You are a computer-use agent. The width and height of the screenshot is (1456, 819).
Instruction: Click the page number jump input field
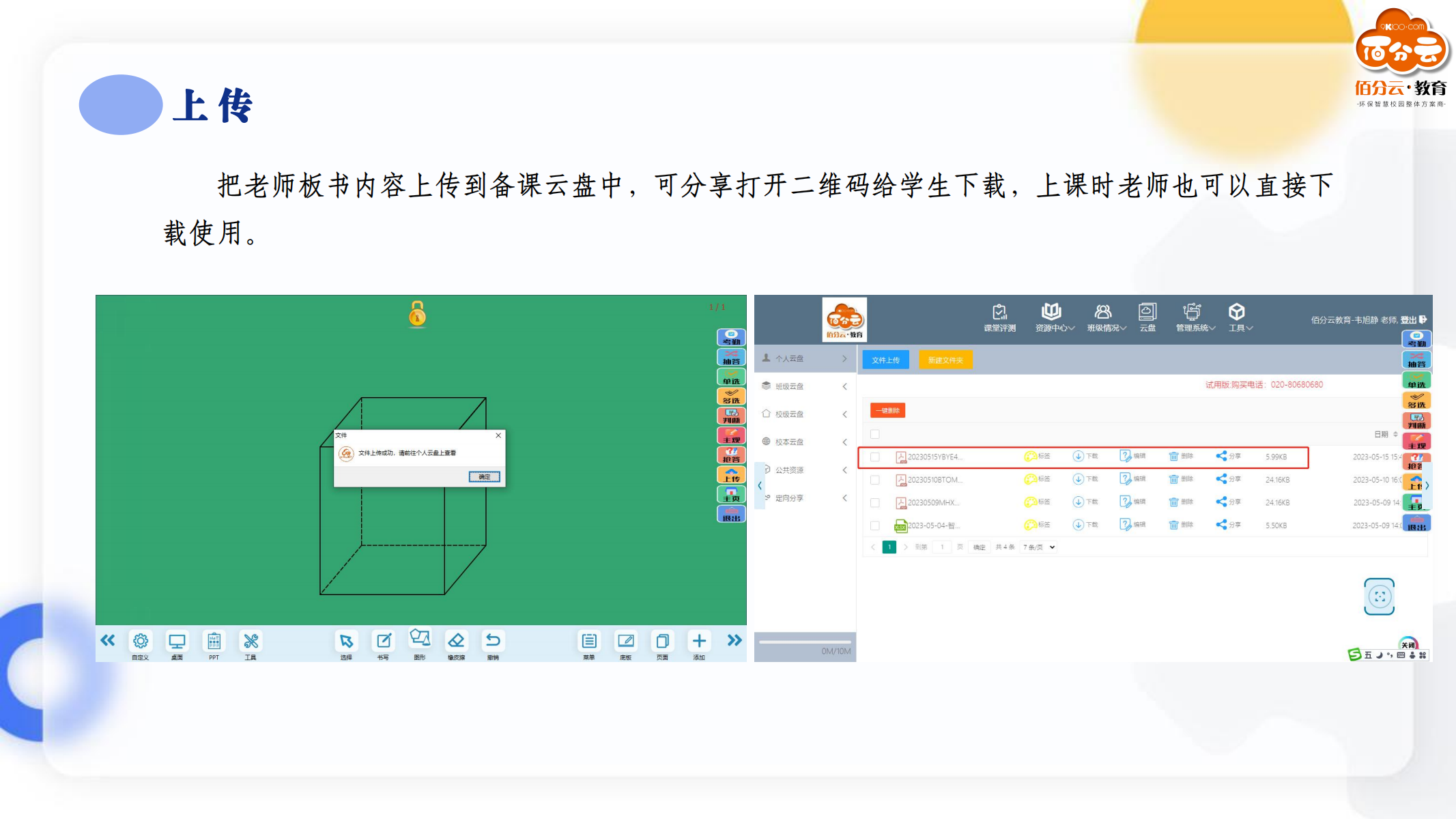click(x=942, y=547)
